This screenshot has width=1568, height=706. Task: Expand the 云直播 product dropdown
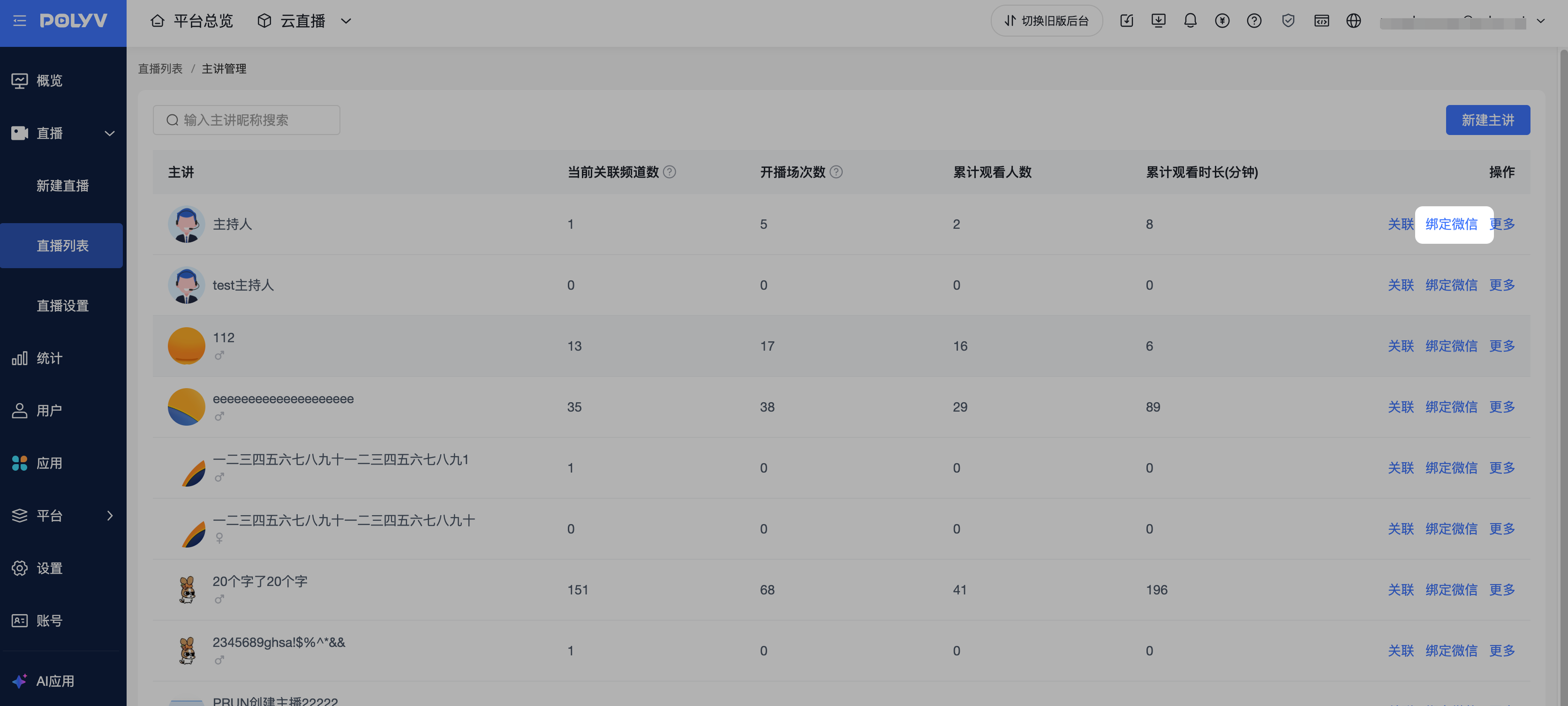click(346, 21)
